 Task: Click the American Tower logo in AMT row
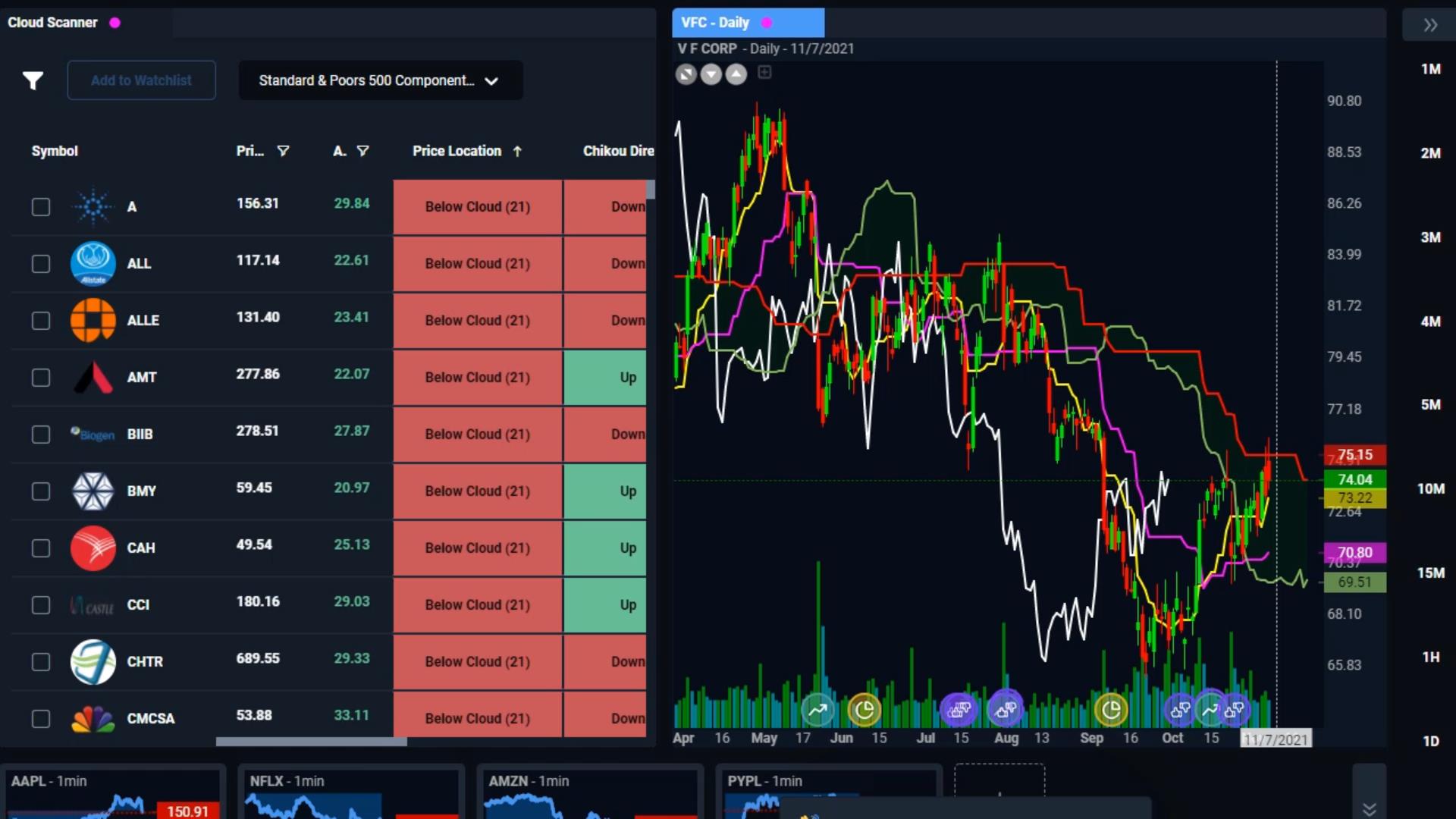(93, 377)
